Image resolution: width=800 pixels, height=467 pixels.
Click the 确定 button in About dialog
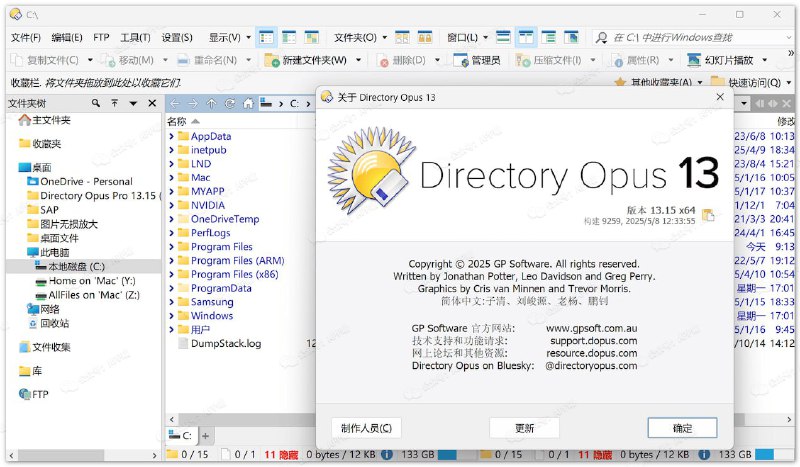pyautogui.click(x=682, y=428)
